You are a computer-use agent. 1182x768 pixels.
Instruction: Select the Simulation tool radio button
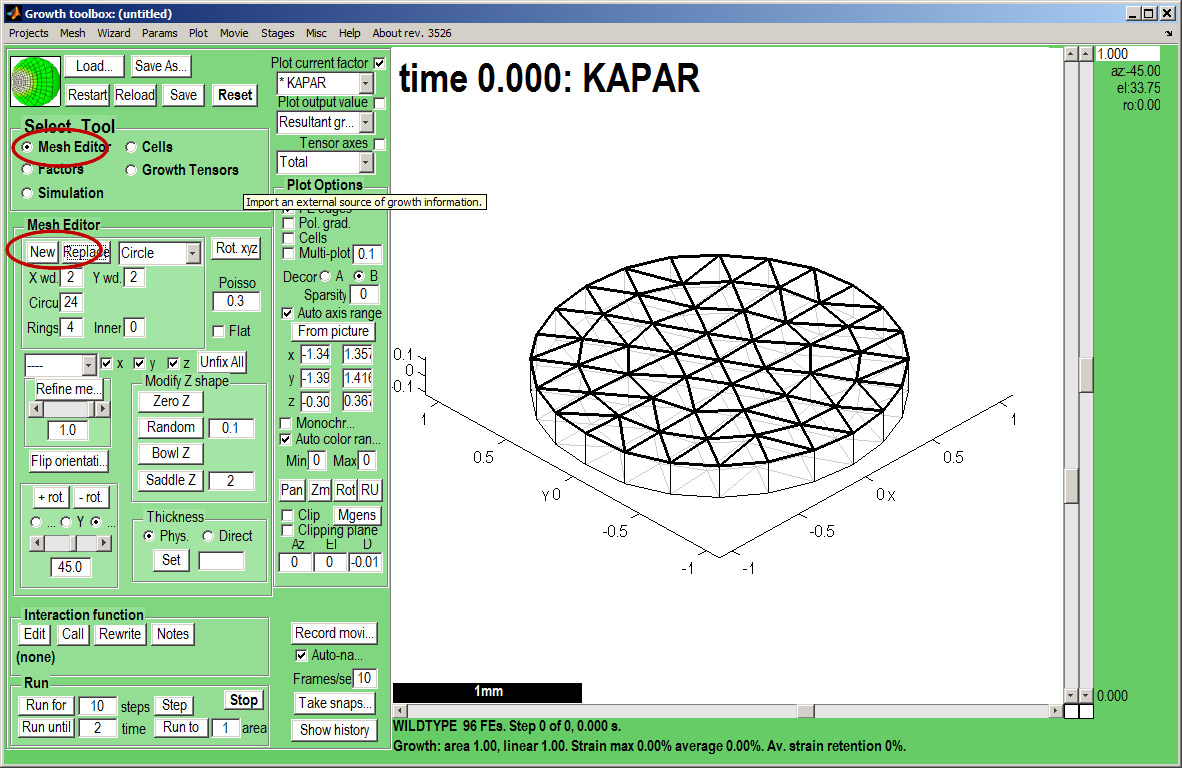pyautogui.click(x=27, y=193)
